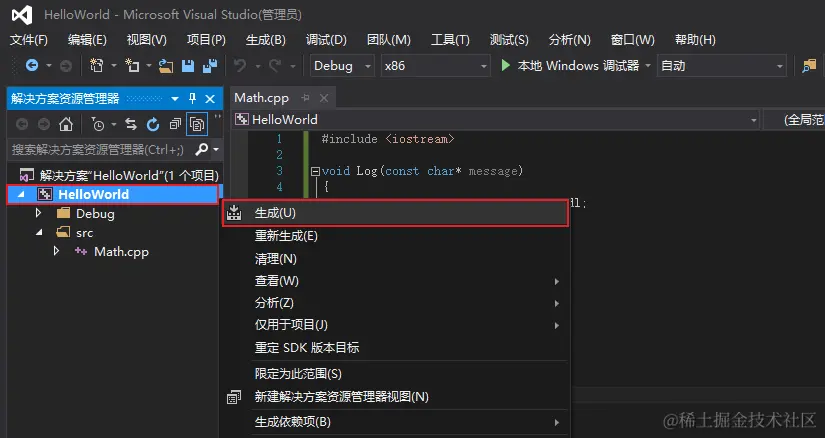The image size is (825, 438).
Task: Open the 编辑(E) menu
Action: (87, 40)
